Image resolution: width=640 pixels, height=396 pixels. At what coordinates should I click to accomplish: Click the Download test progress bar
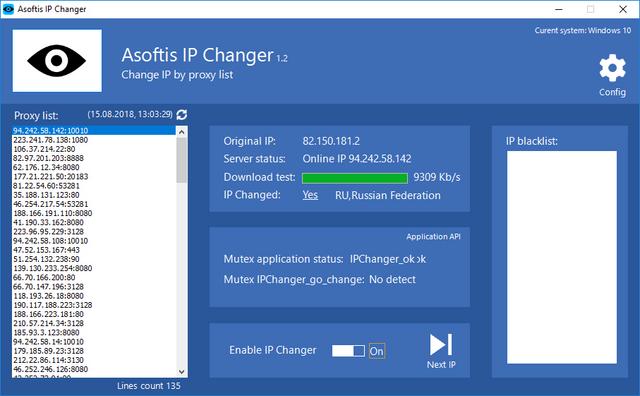pyautogui.click(x=355, y=178)
